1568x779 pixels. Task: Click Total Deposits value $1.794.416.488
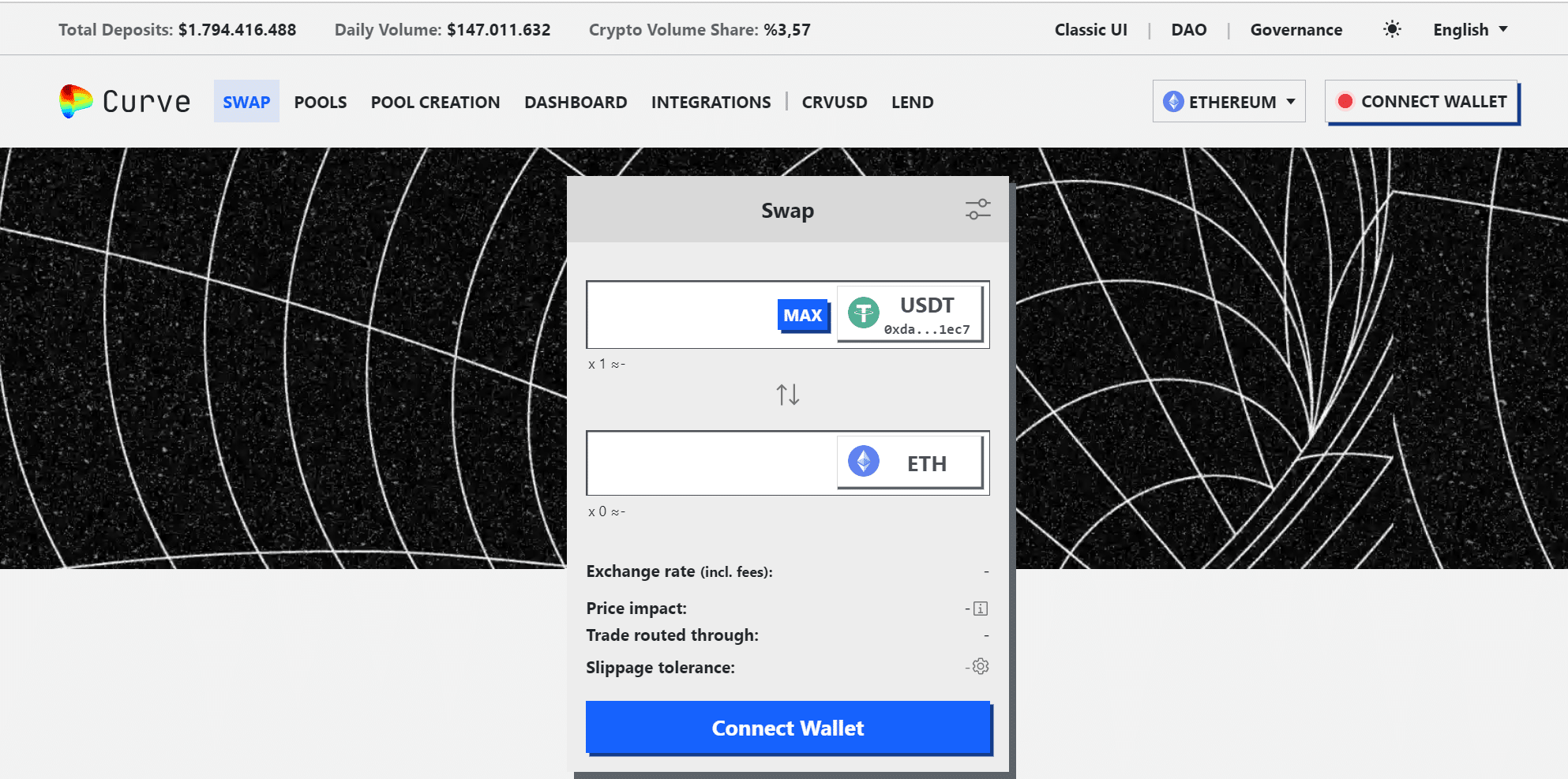tap(237, 30)
